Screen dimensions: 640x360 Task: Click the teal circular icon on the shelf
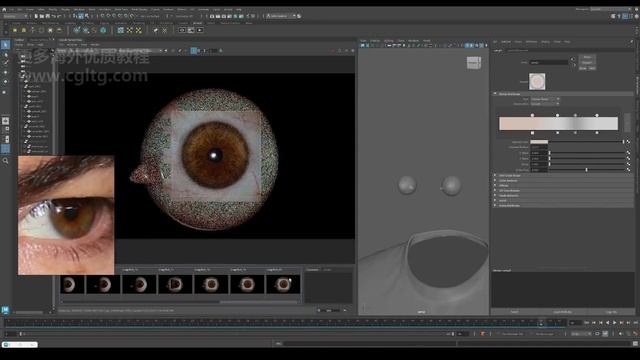[x=103, y=30]
